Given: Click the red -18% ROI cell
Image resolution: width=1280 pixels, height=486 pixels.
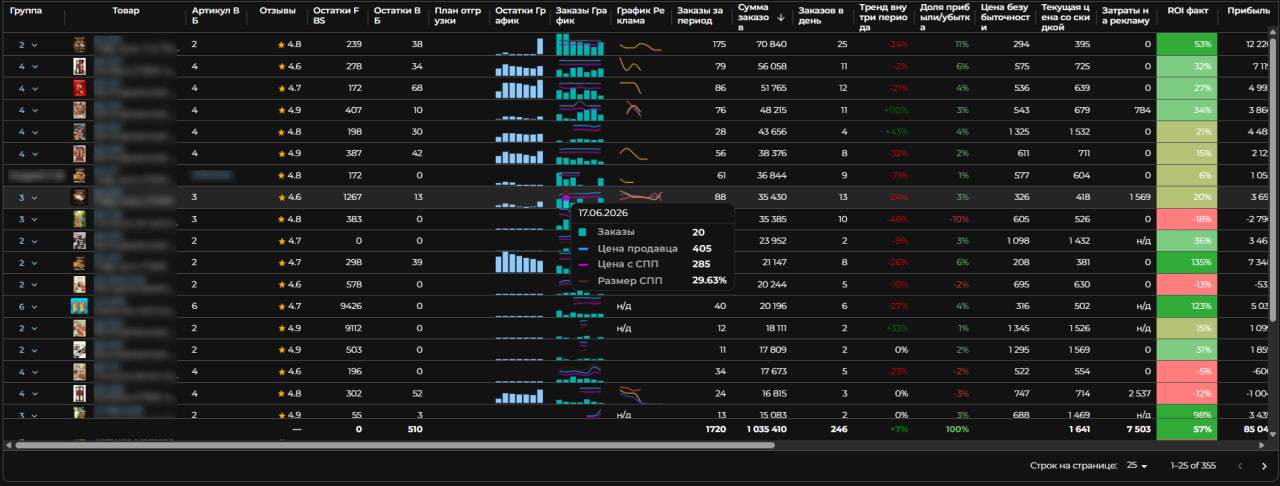Looking at the screenshot, I should (1186, 219).
